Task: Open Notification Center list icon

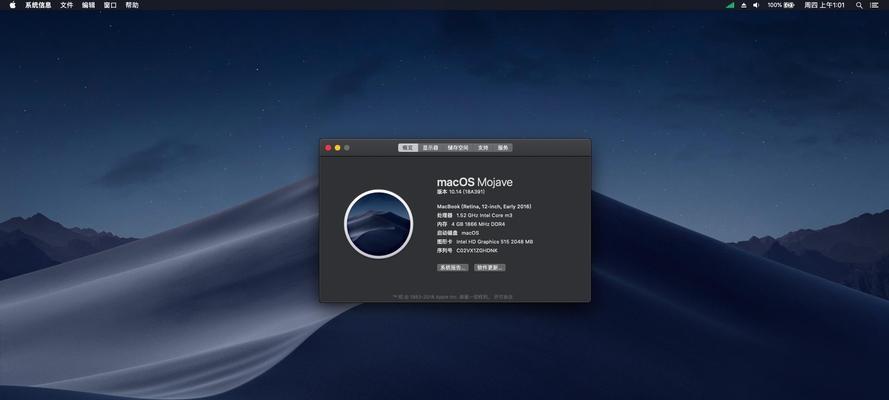Action: pos(874,5)
